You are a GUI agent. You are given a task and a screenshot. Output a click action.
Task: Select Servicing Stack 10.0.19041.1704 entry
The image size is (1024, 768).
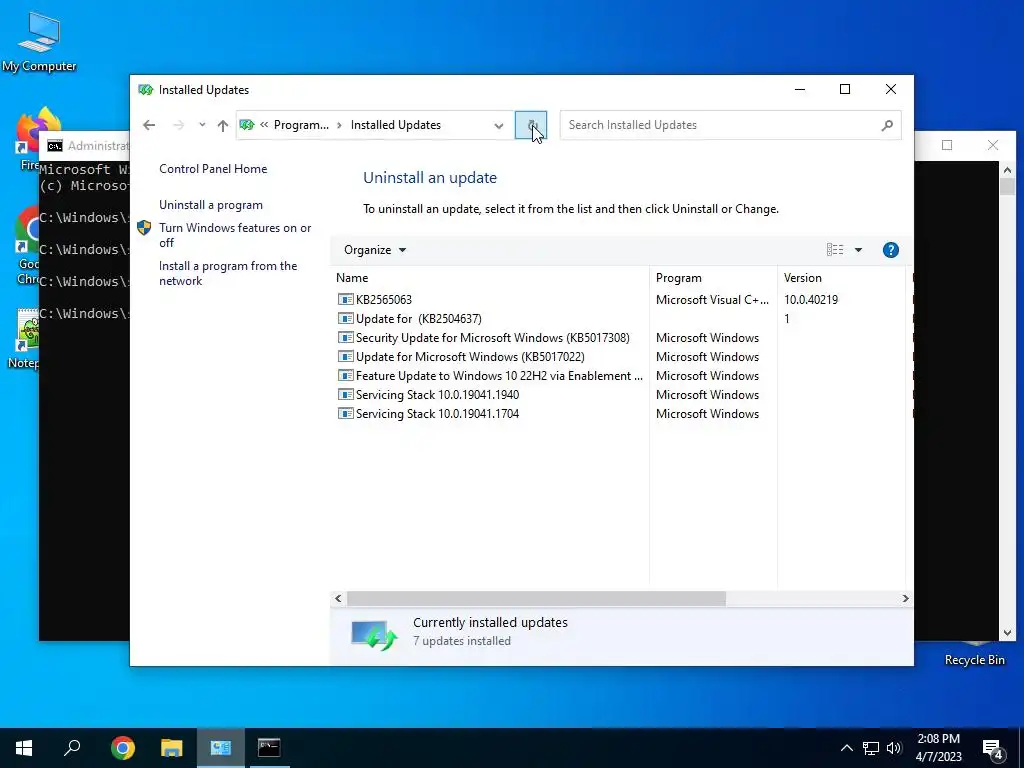coord(620,413)
